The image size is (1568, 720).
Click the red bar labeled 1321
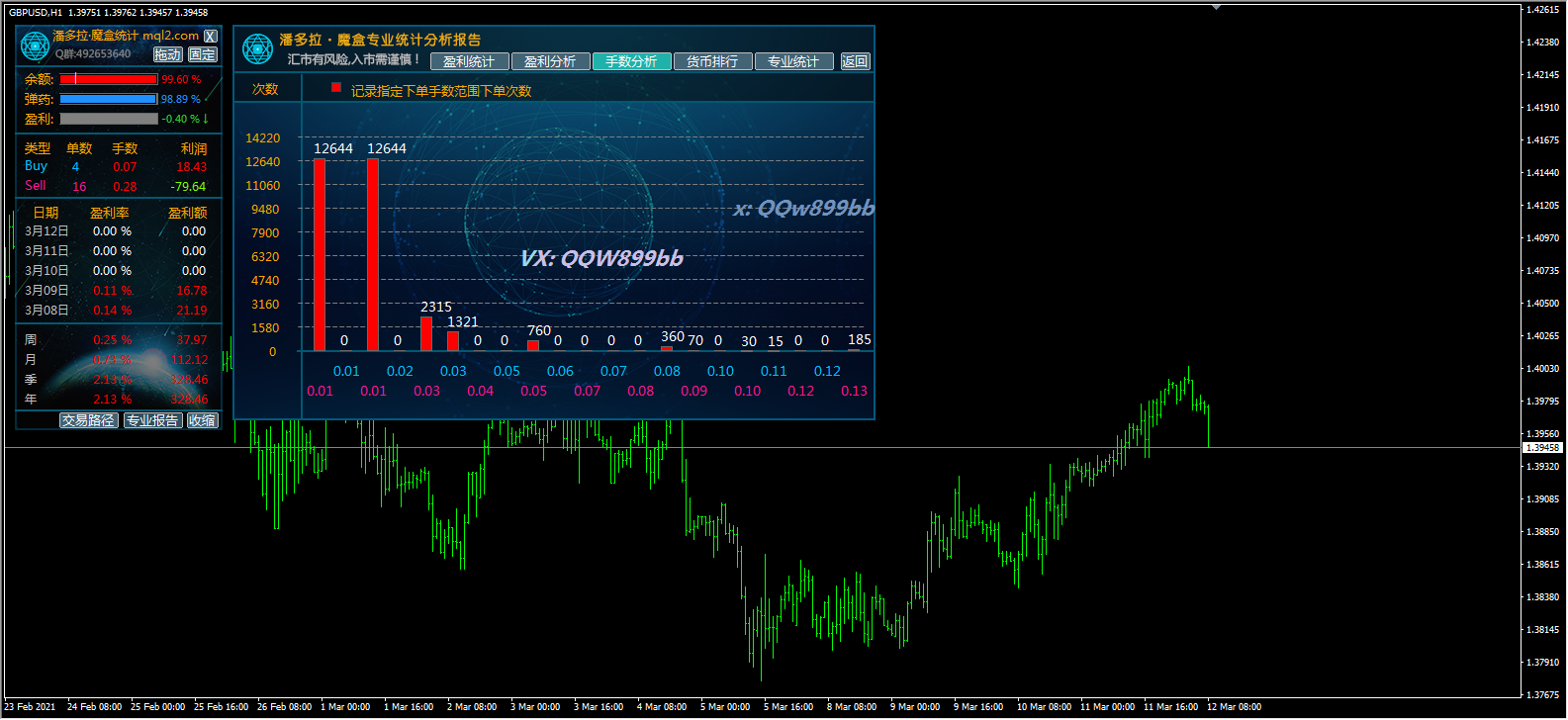click(x=453, y=340)
